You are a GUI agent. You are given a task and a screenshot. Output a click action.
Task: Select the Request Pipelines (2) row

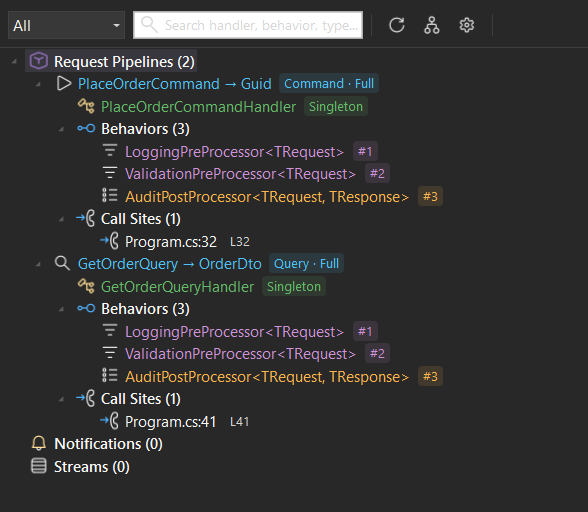coord(111,61)
